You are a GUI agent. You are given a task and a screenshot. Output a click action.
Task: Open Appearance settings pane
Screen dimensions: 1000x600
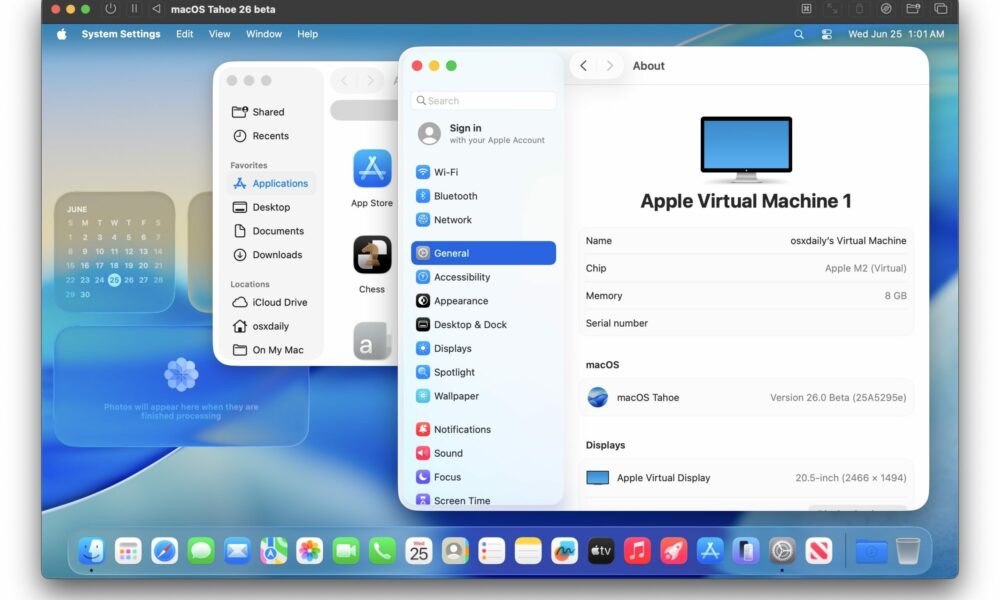[483, 301]
